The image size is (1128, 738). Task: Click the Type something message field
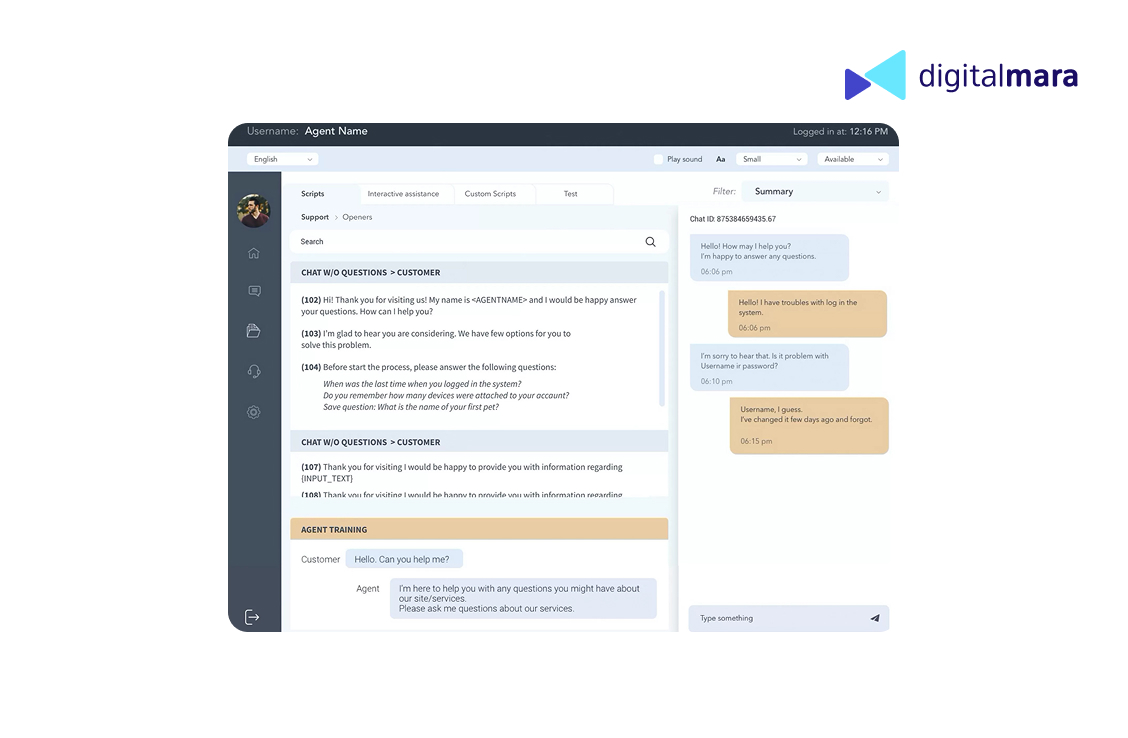(775, 618)
